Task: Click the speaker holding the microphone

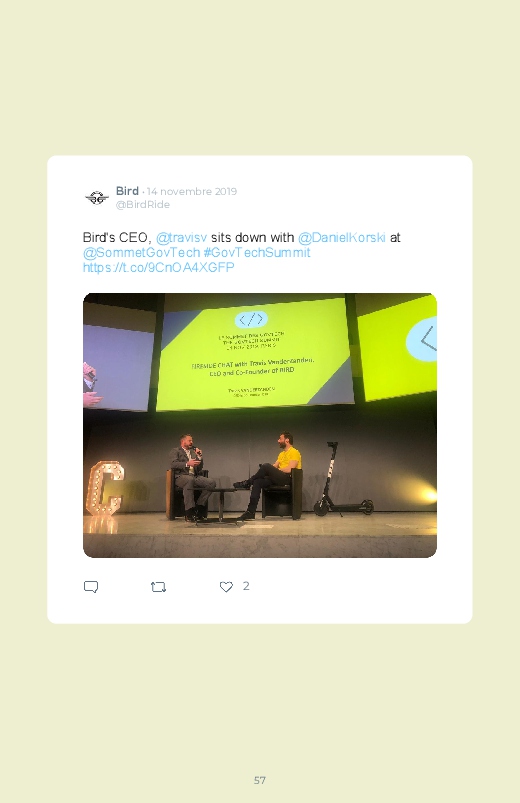Action: click(190, 477)
